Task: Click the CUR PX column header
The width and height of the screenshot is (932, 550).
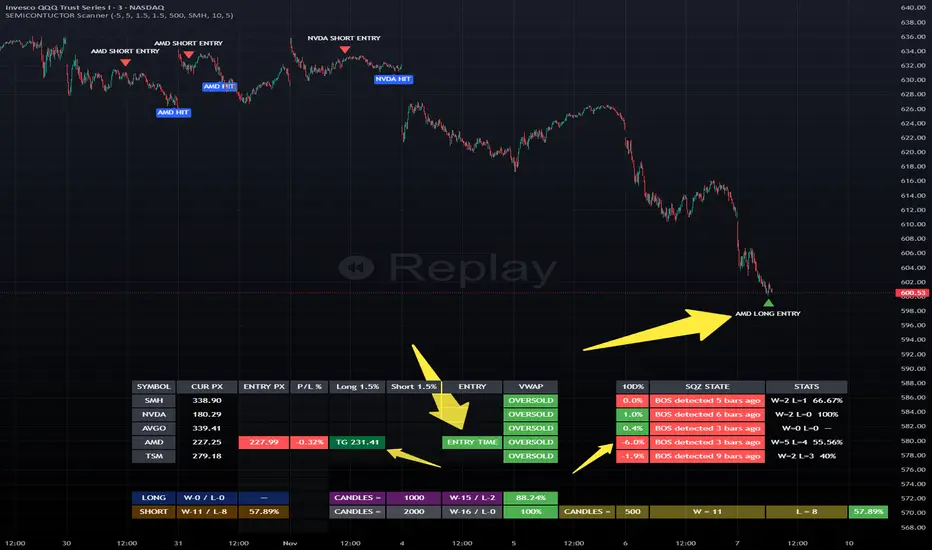Action: tap(207, 386)
